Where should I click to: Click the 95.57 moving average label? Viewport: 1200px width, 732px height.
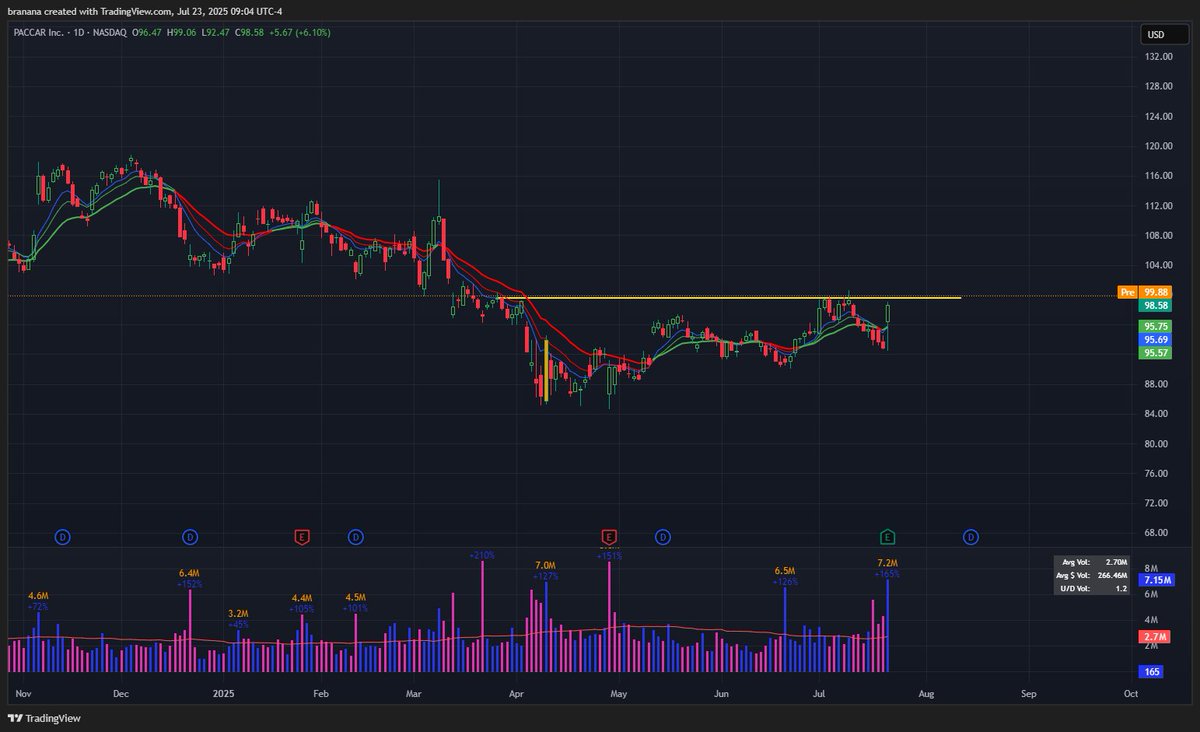1155,353
